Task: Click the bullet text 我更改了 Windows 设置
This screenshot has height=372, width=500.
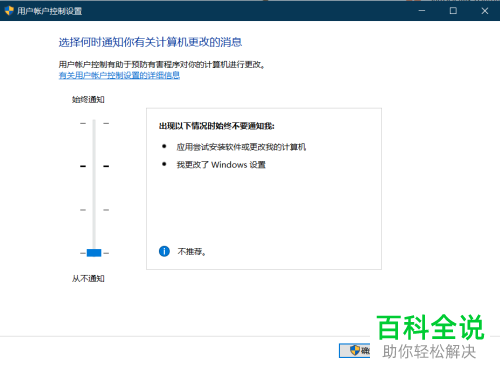Action: pyautogui.click(x=221, y=165)
